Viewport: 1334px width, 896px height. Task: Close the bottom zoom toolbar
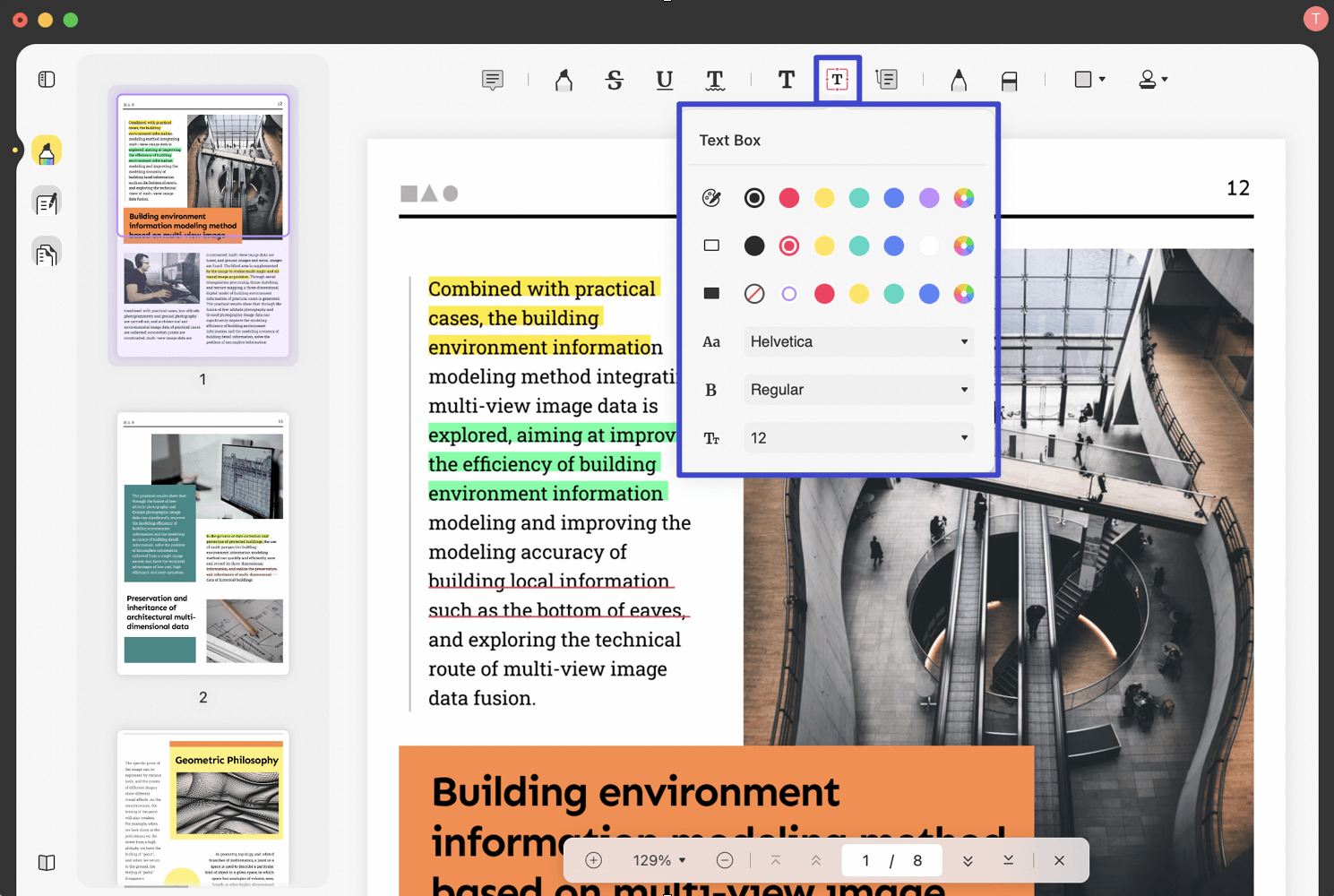pos(1059,860)
